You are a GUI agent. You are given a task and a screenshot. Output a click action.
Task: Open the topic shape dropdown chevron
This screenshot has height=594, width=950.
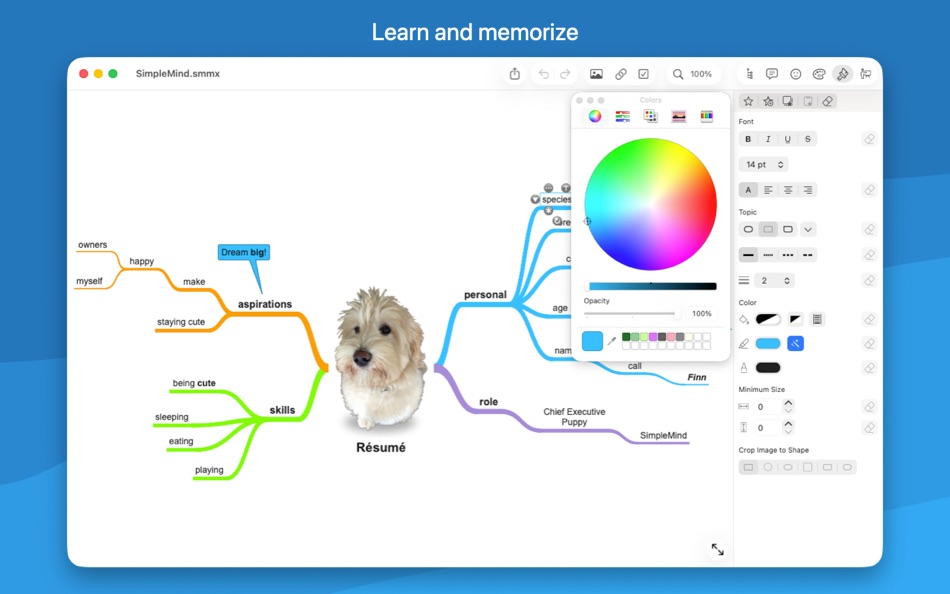(x=806, y=229)
